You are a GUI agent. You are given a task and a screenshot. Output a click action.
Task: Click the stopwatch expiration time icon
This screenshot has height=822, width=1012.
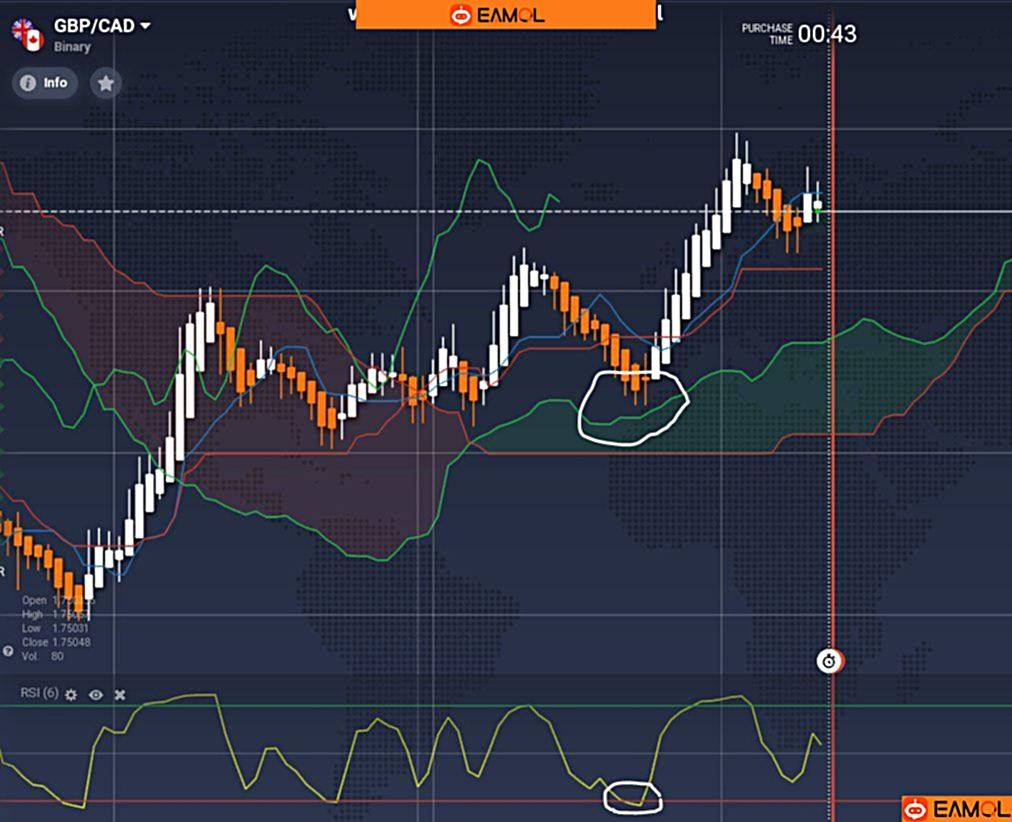point(829,661)
